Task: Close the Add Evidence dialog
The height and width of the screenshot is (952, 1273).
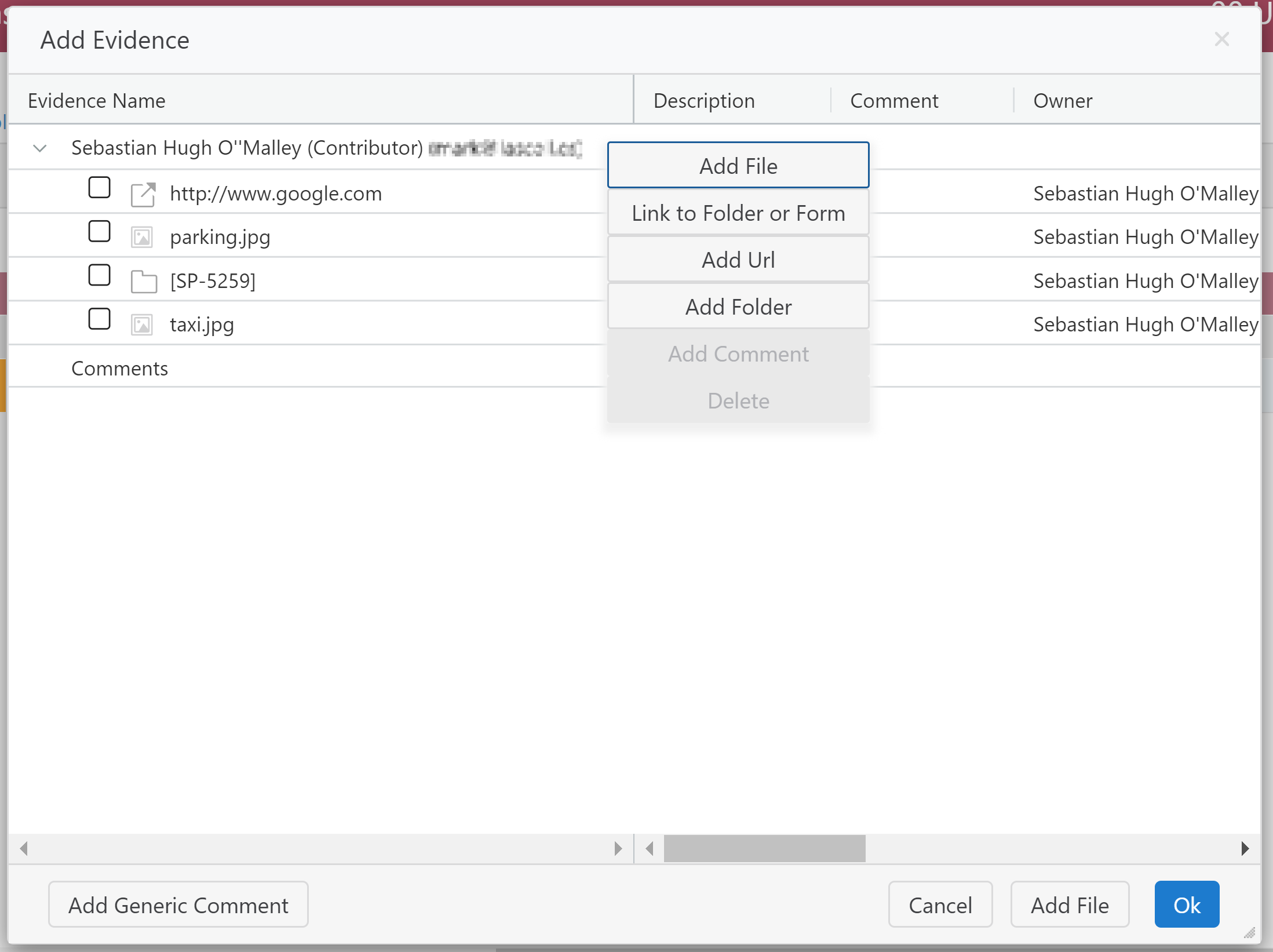Action: [x=1221, y=39]
